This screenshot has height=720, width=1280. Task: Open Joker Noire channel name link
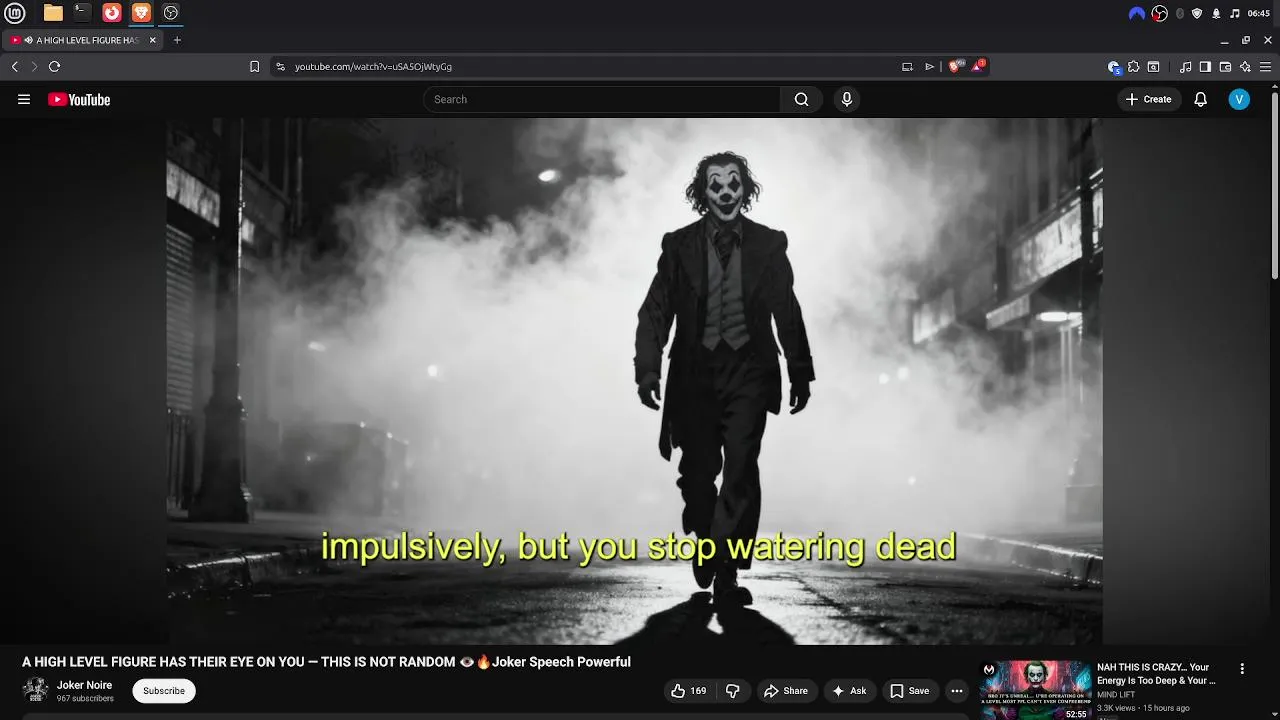(x=84, y=685)
